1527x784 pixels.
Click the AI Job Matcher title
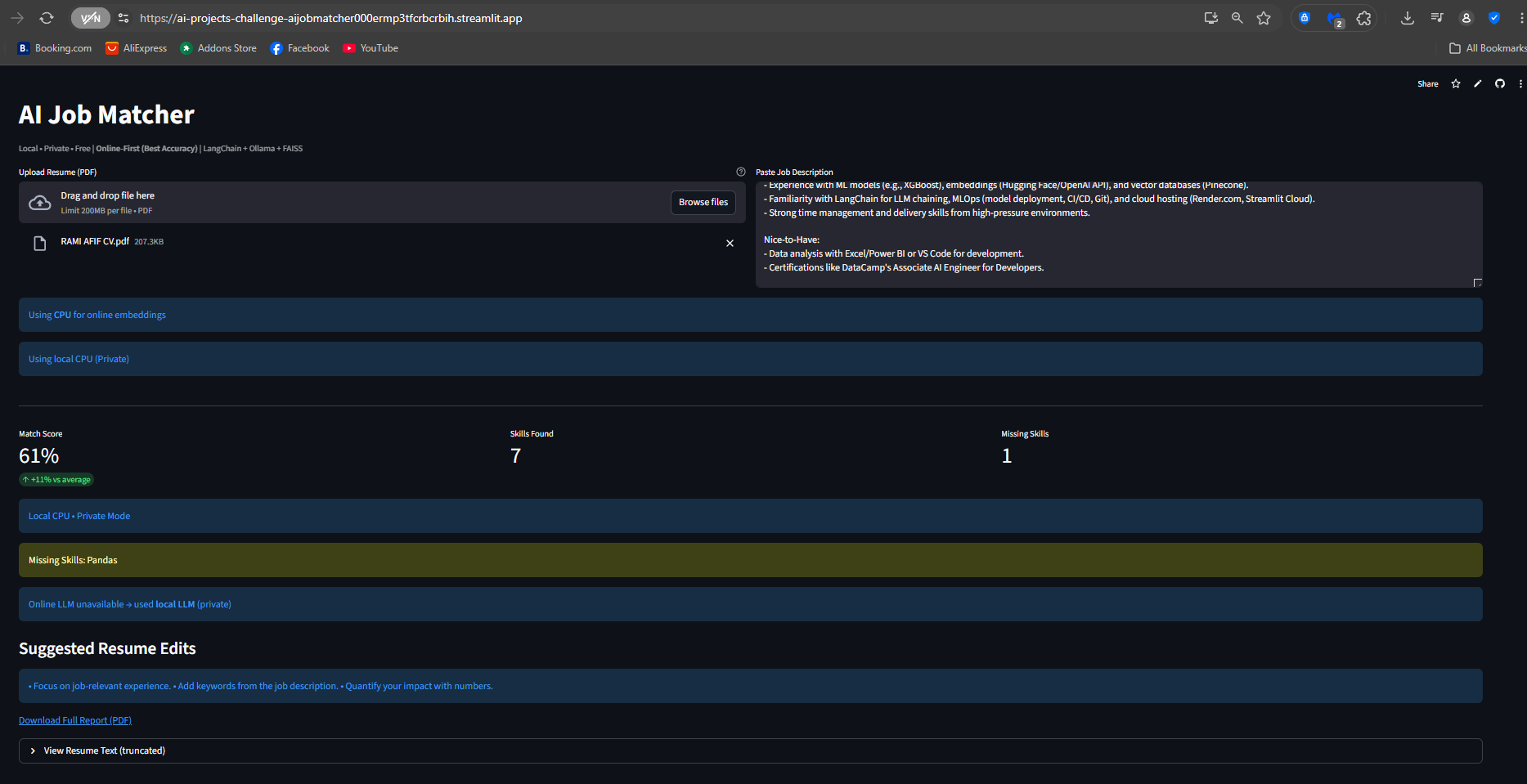[106, 114]
